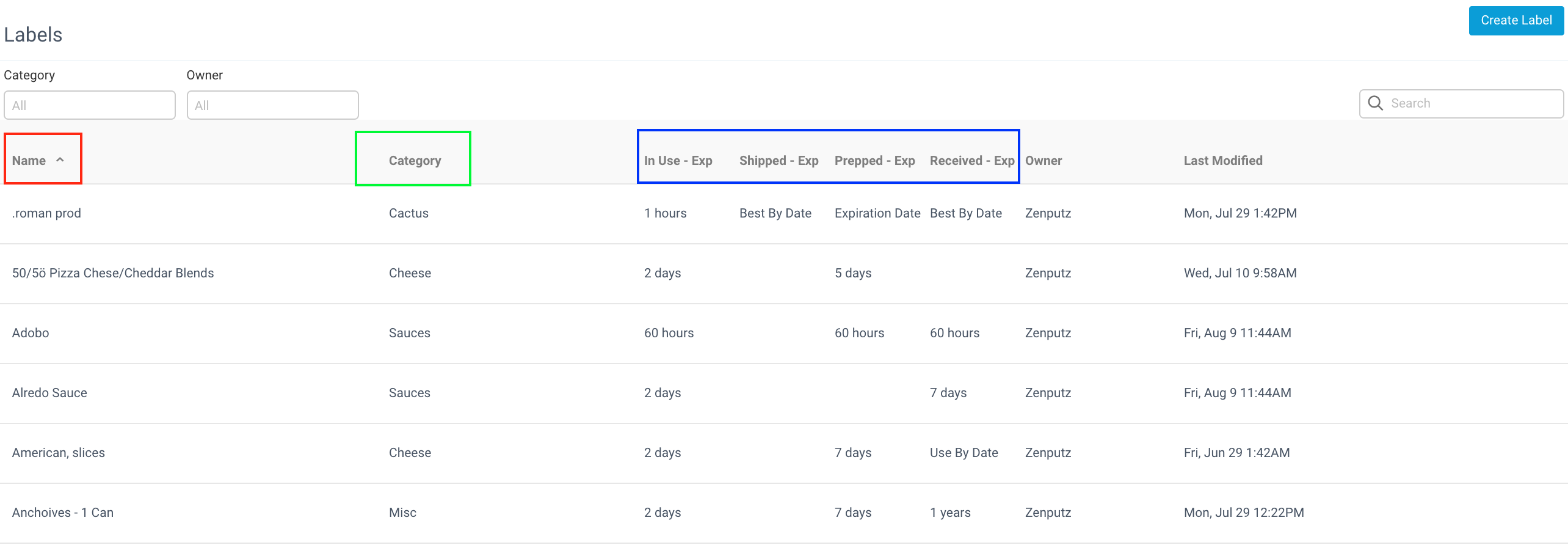1568x556 pixels.
Task: Toggle the Name column sort arrow
Action: 60,160
